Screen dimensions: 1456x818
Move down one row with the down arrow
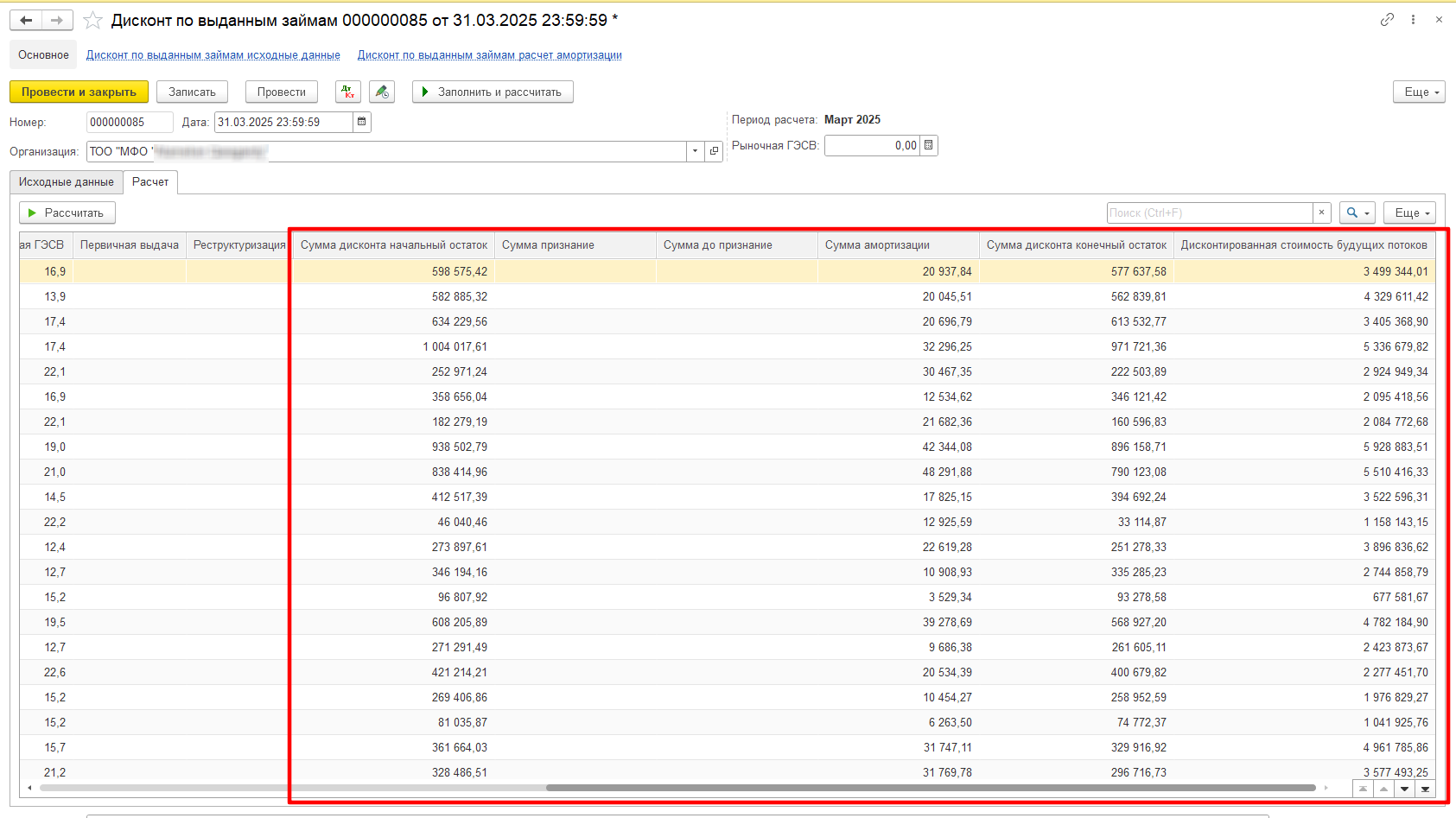1404,789
